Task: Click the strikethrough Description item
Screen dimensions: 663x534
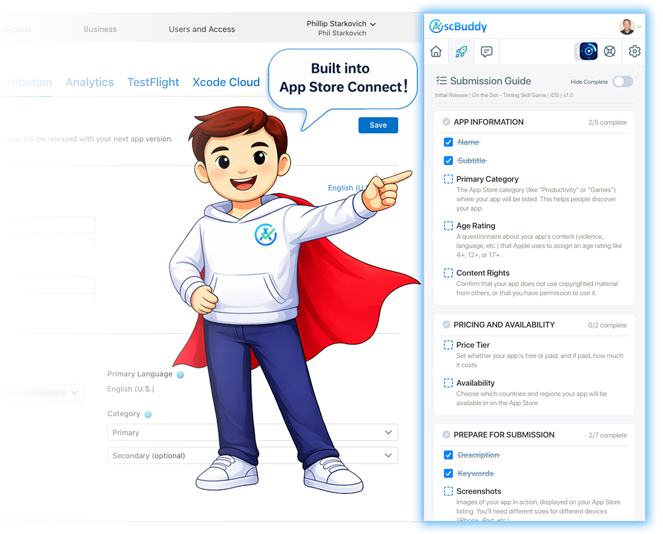Action: point(478,455)
